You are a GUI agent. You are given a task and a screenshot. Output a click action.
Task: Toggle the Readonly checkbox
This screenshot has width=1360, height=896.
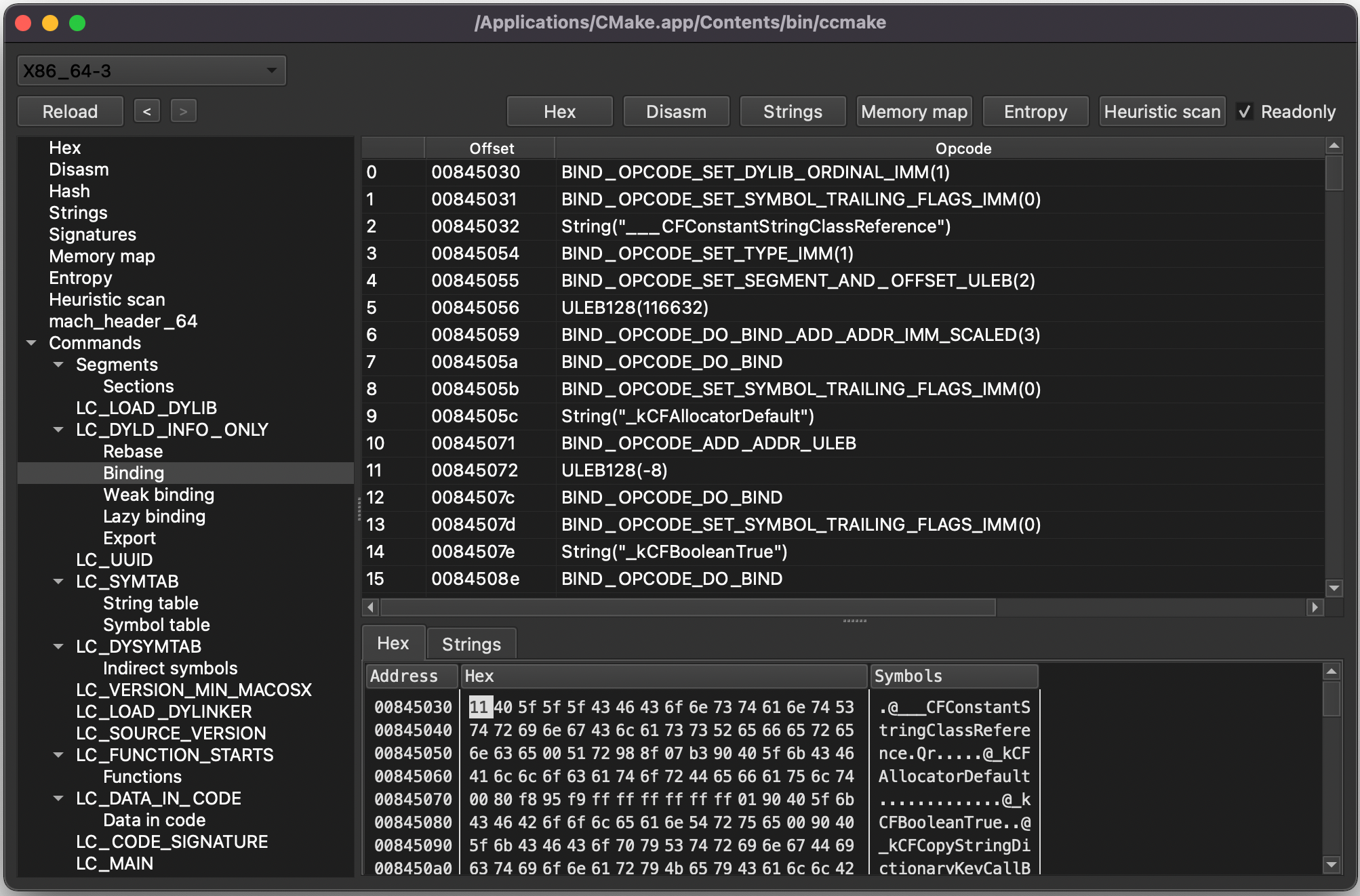pos(1245,111)
